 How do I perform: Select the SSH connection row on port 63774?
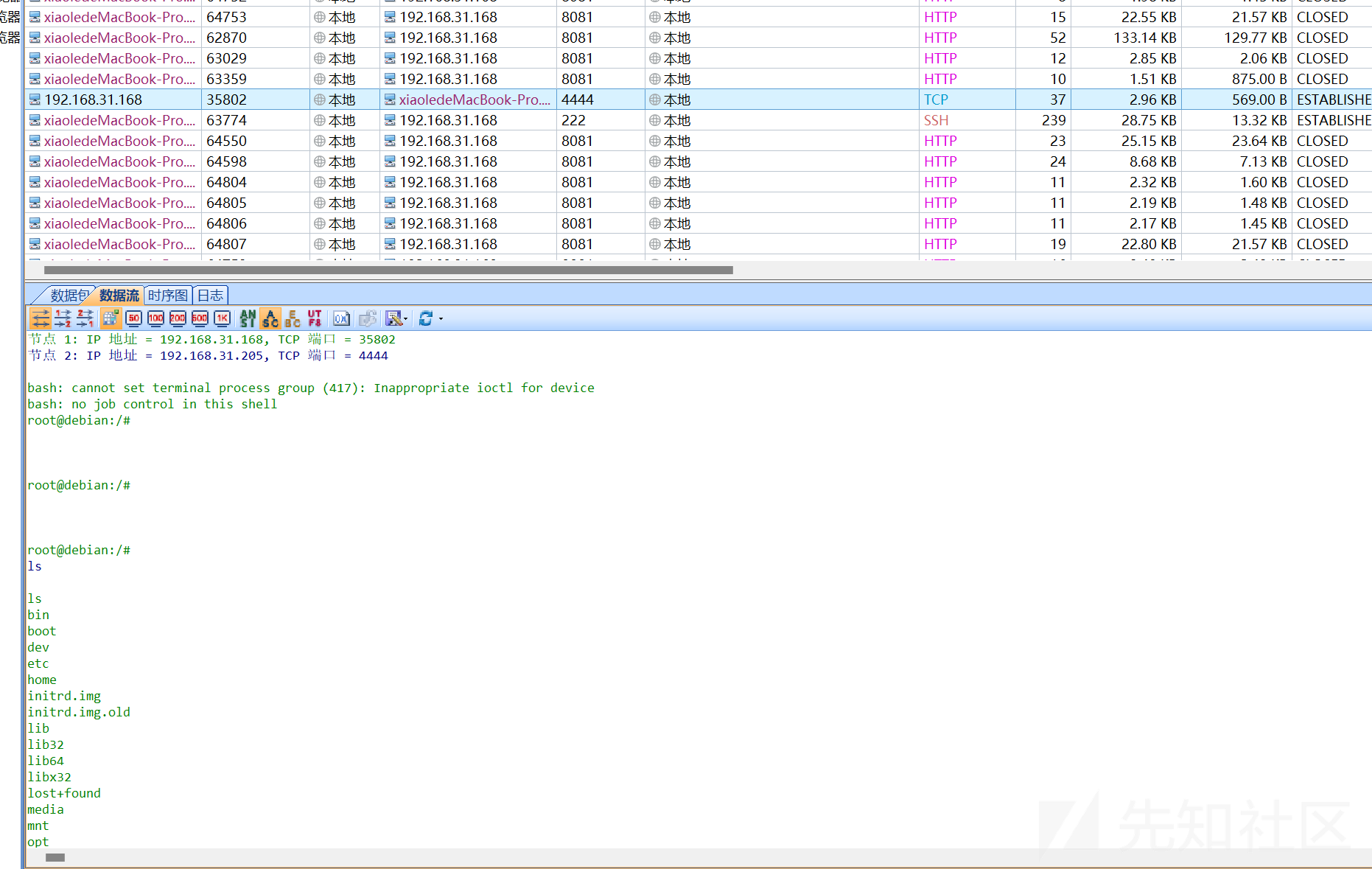[x=698, y=120]
